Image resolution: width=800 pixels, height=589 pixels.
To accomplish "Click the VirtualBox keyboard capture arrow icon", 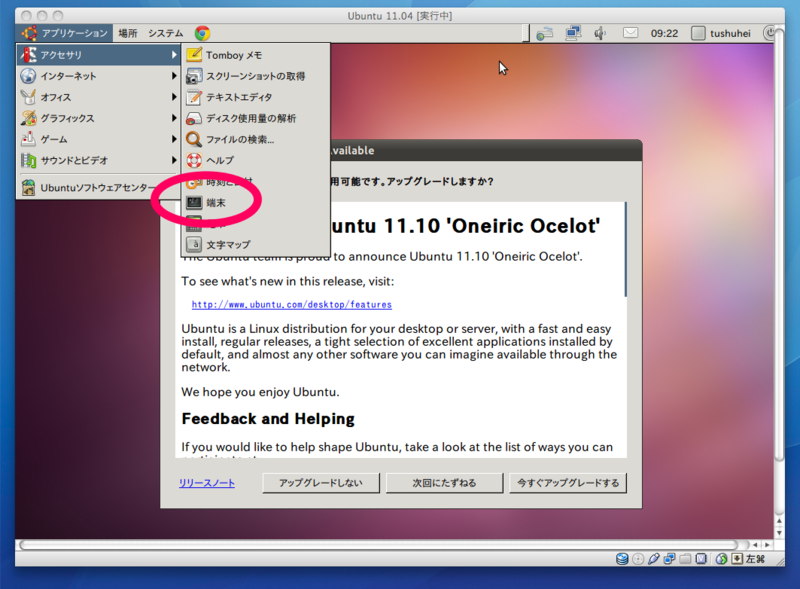I will pos(737,559).
